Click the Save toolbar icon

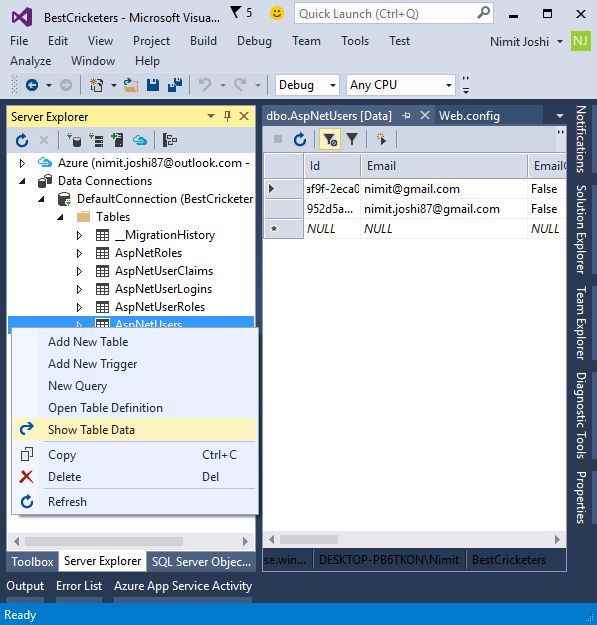click(x=153, y=85)
